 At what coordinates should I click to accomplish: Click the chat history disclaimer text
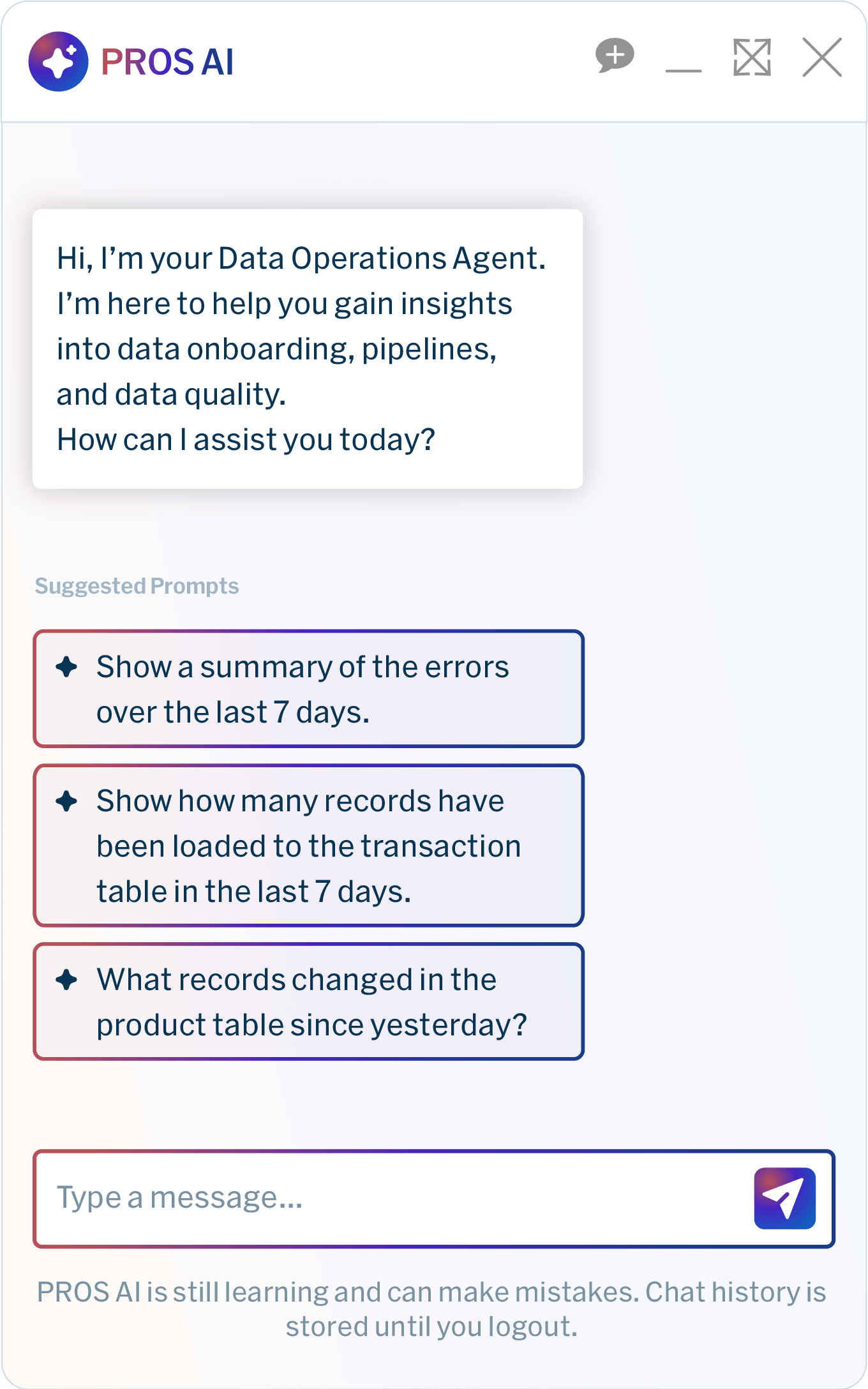[x=431, y=1326]
